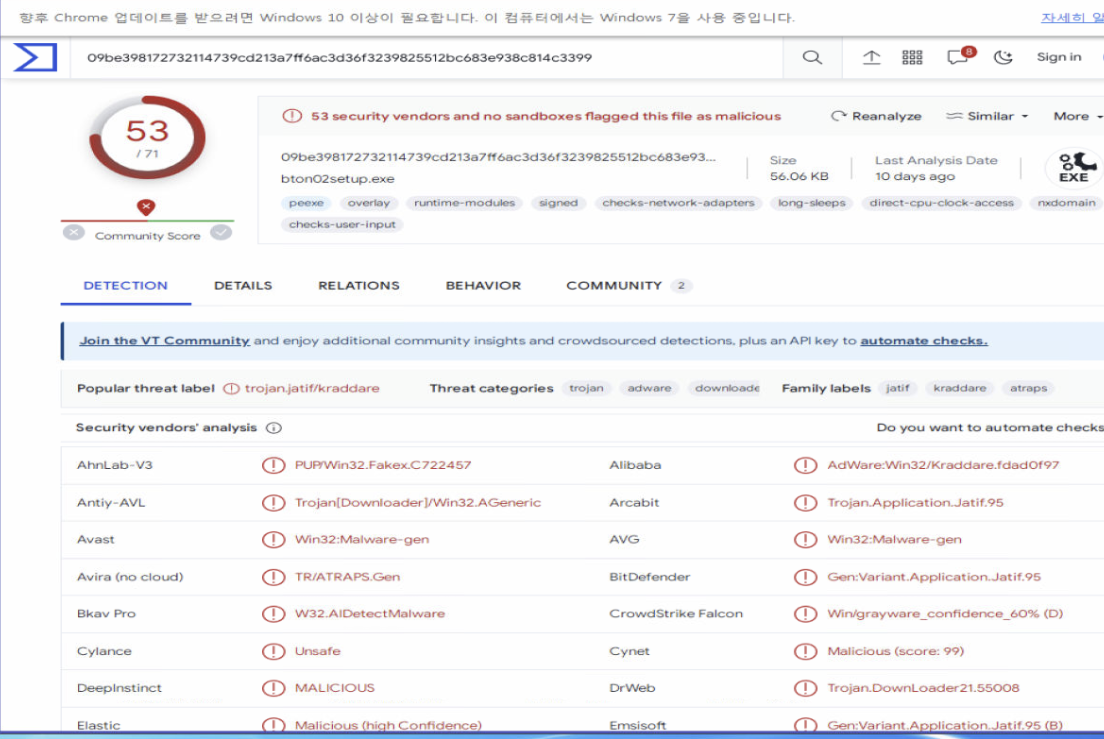This screenshot has width=1104, height=739.
Task: Switch to the RELATIONS tab
Action: (358, 286)
